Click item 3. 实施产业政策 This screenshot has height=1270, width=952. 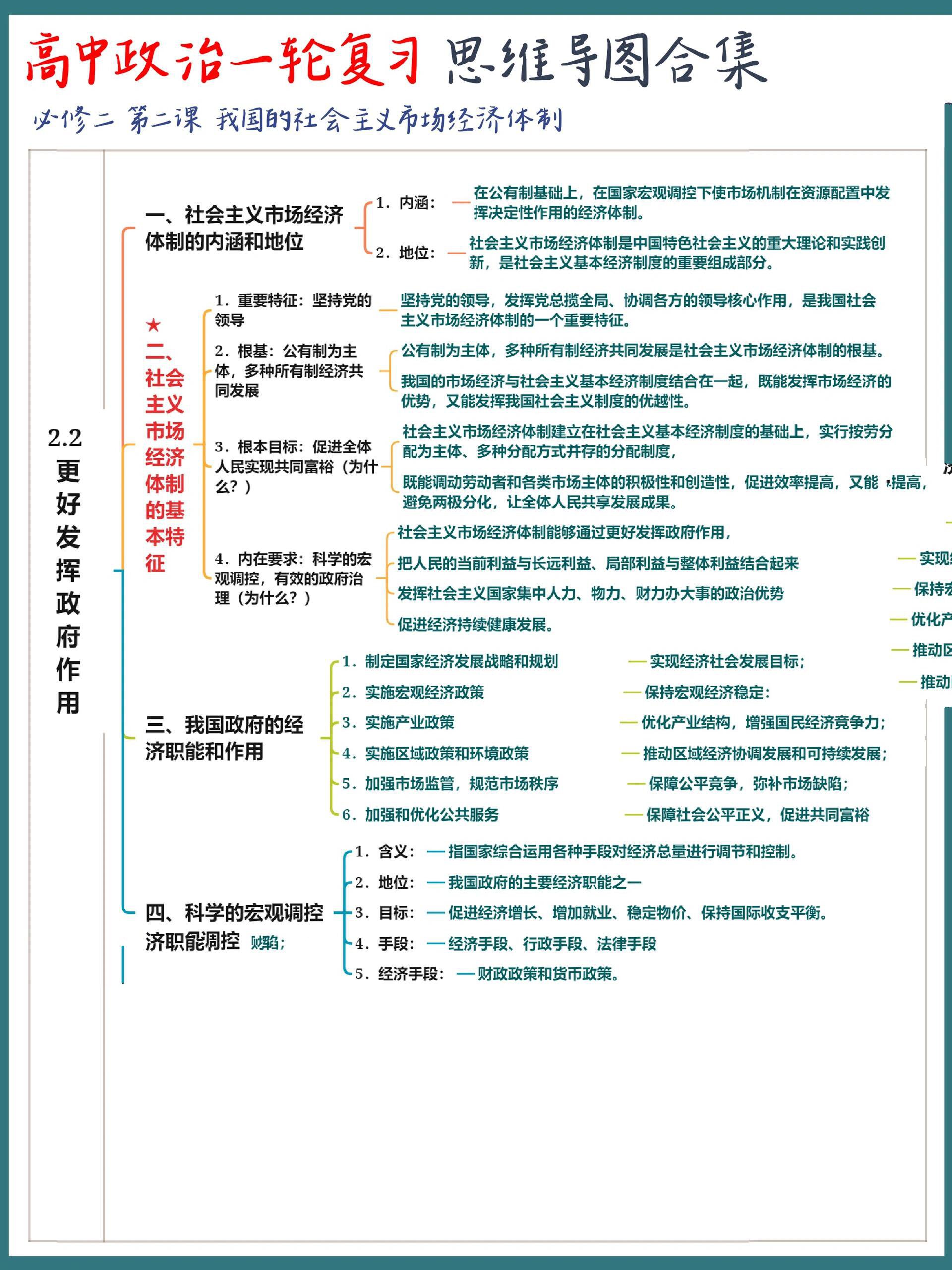click(x=398, y=722)
